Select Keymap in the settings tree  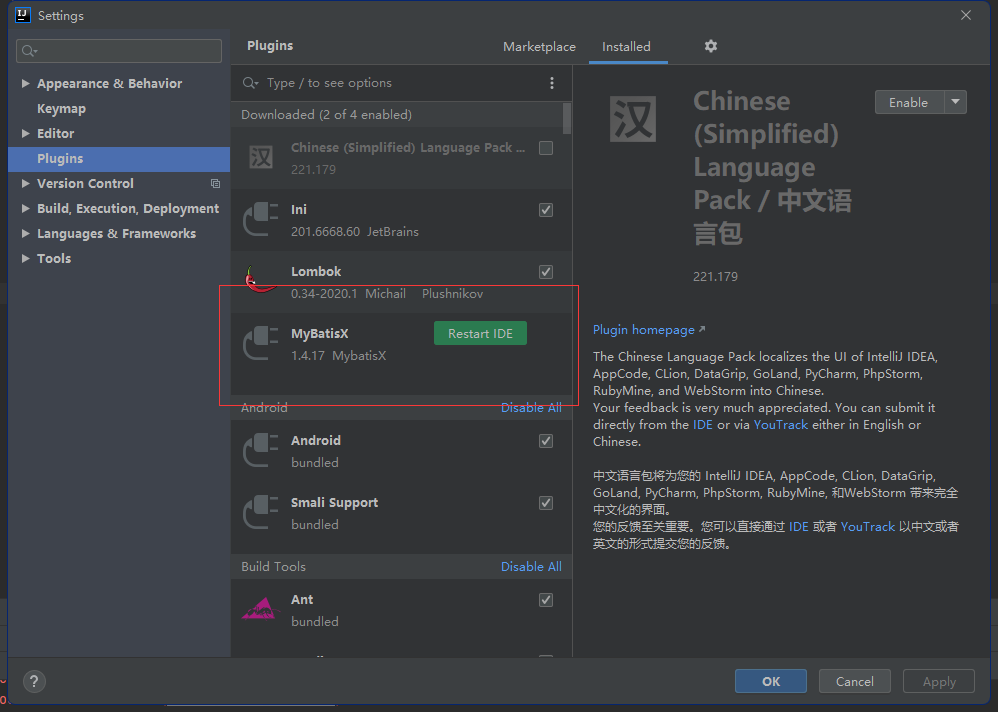(61, 108)
